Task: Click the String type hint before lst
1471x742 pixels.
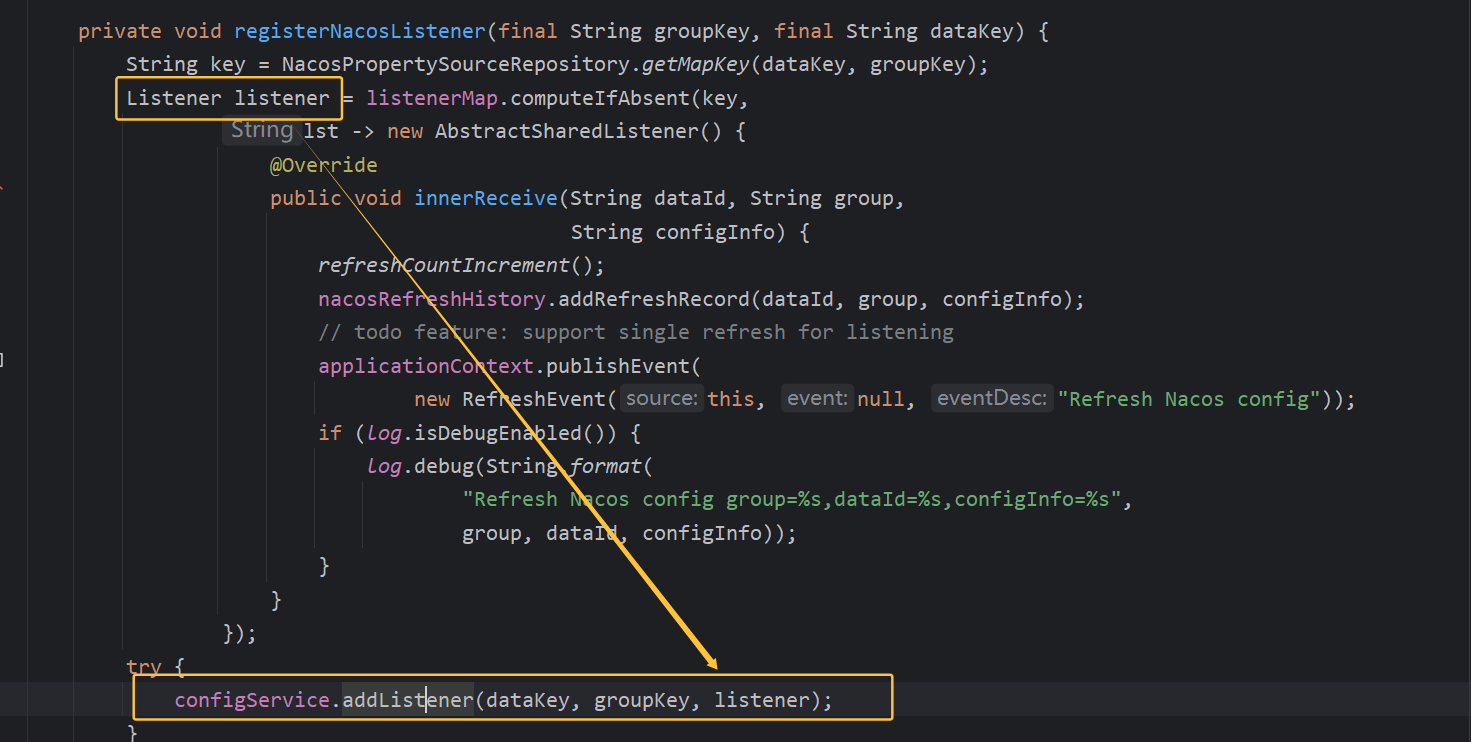Action: coord(262,130)
